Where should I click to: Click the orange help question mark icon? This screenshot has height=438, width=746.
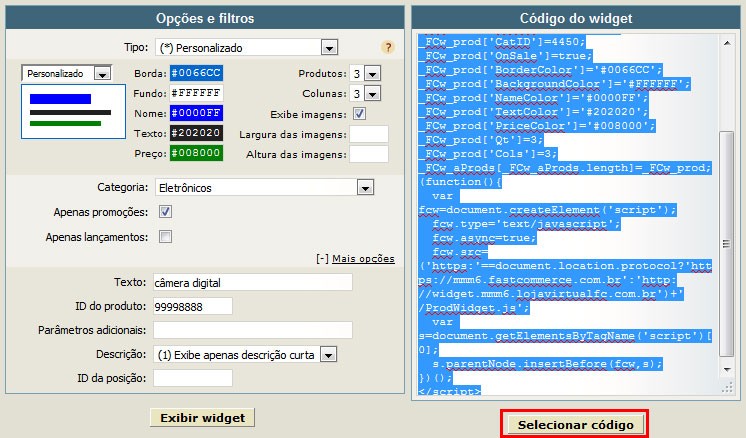(x=388, y=47)
